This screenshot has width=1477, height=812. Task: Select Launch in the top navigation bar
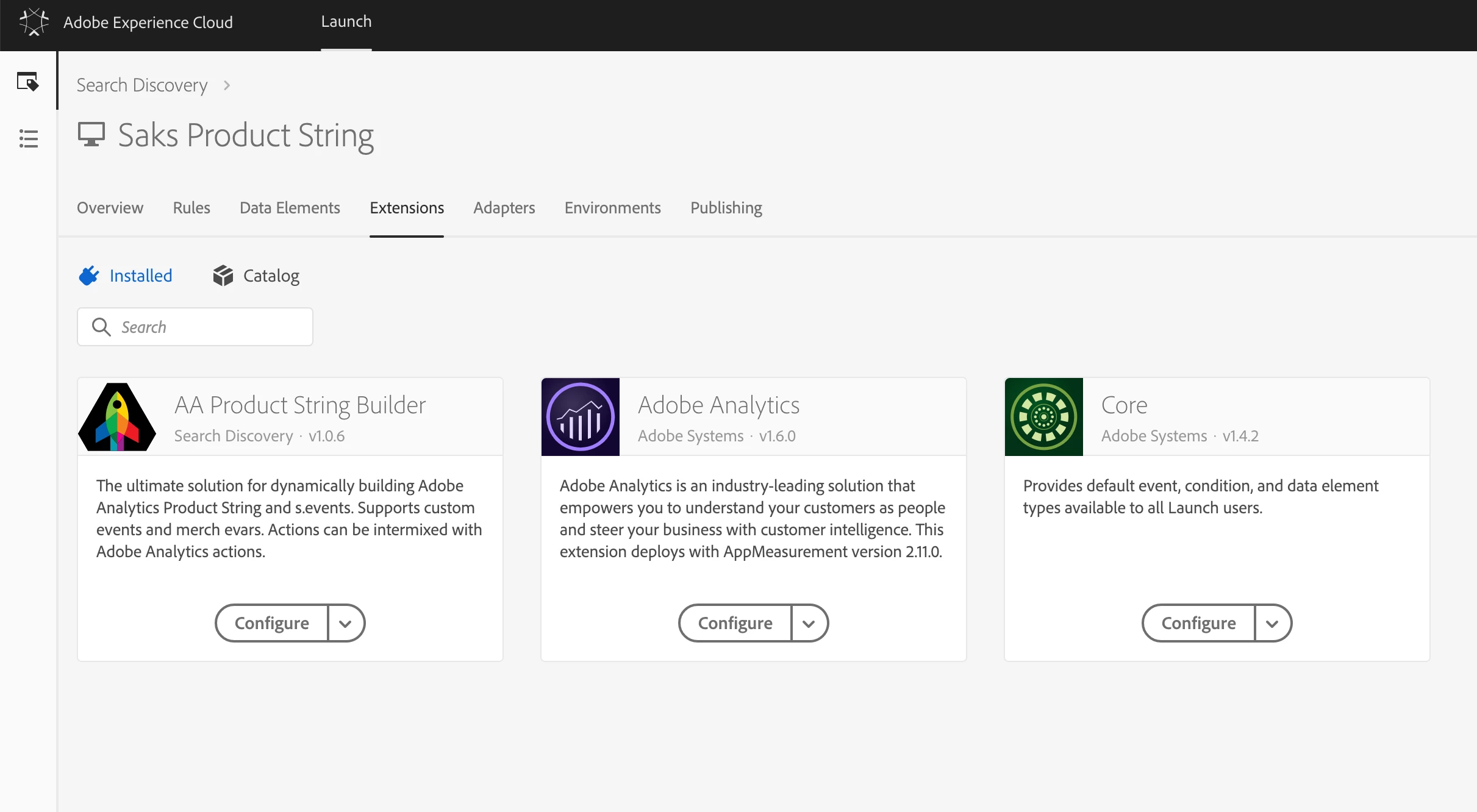[346, 22]
